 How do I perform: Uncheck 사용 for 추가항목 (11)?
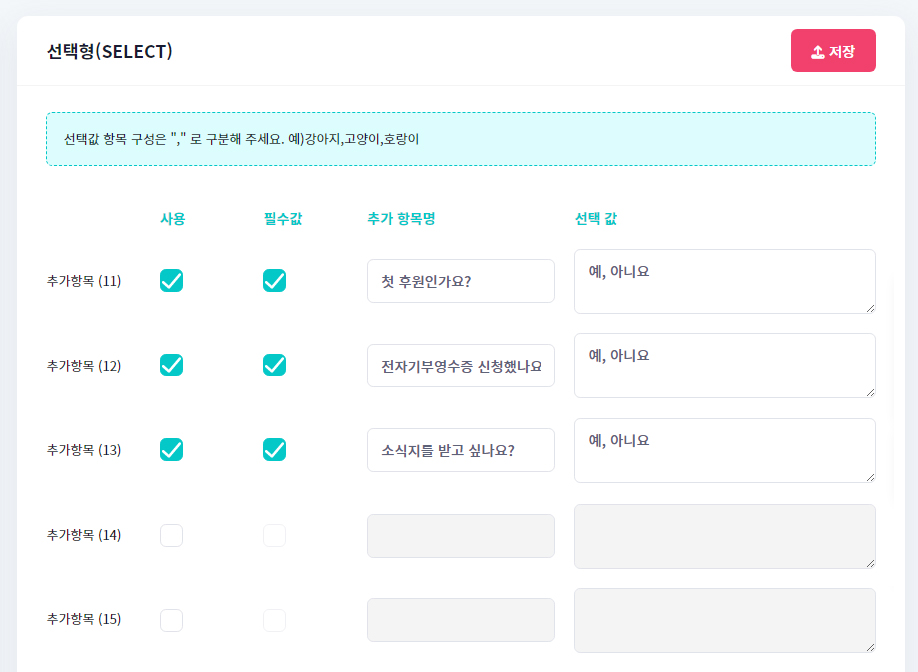(171, 281)
